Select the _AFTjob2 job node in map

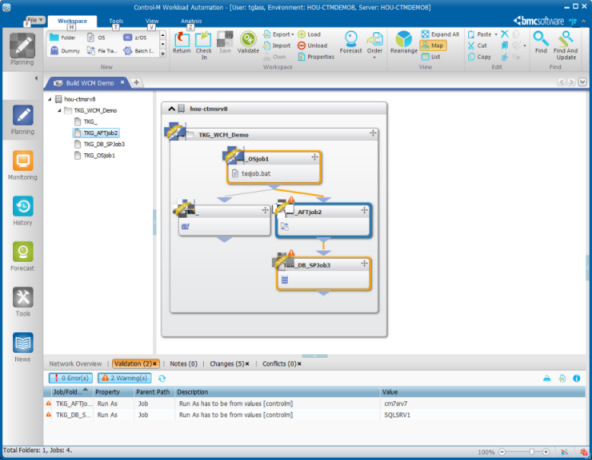pyautogui.click(x=324, y=221)
